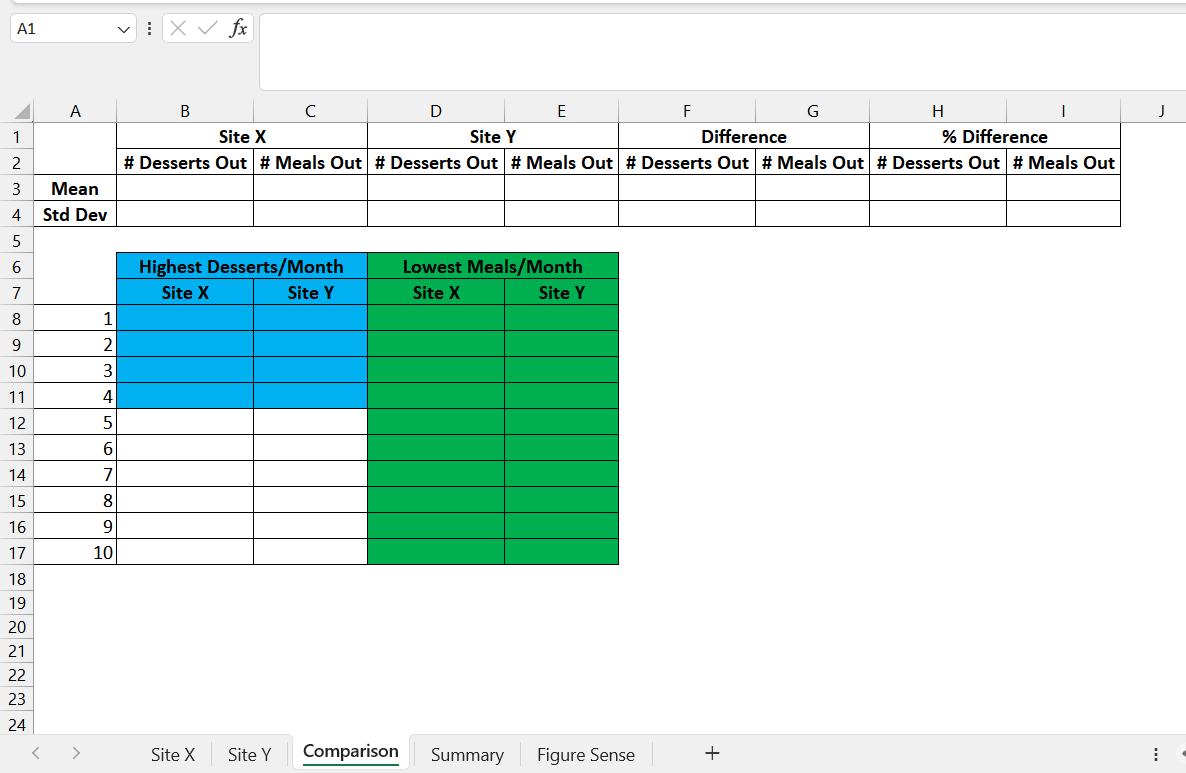Select the Std Dev row label cell
The image size is (1186, 773).
tap(75, 213)
